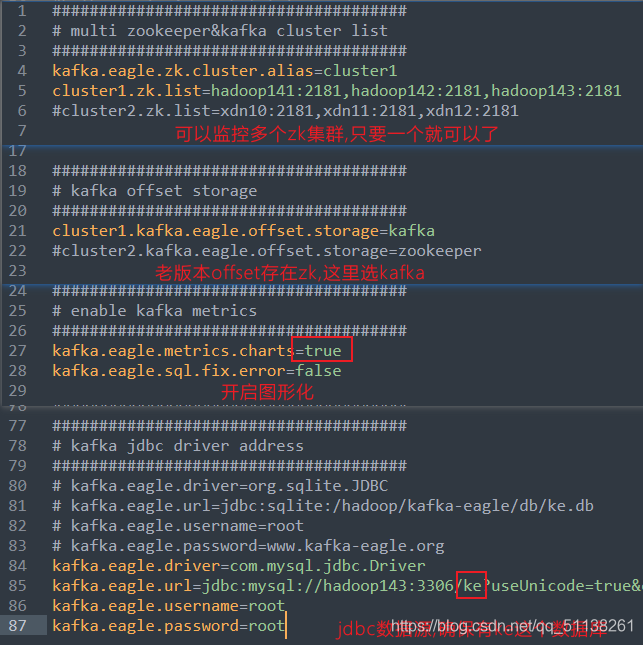This screenshot has height=645, width=643.
Task: Click 'kafka.eagle.username=root' on line 86
Action: [x=169, y=606]
